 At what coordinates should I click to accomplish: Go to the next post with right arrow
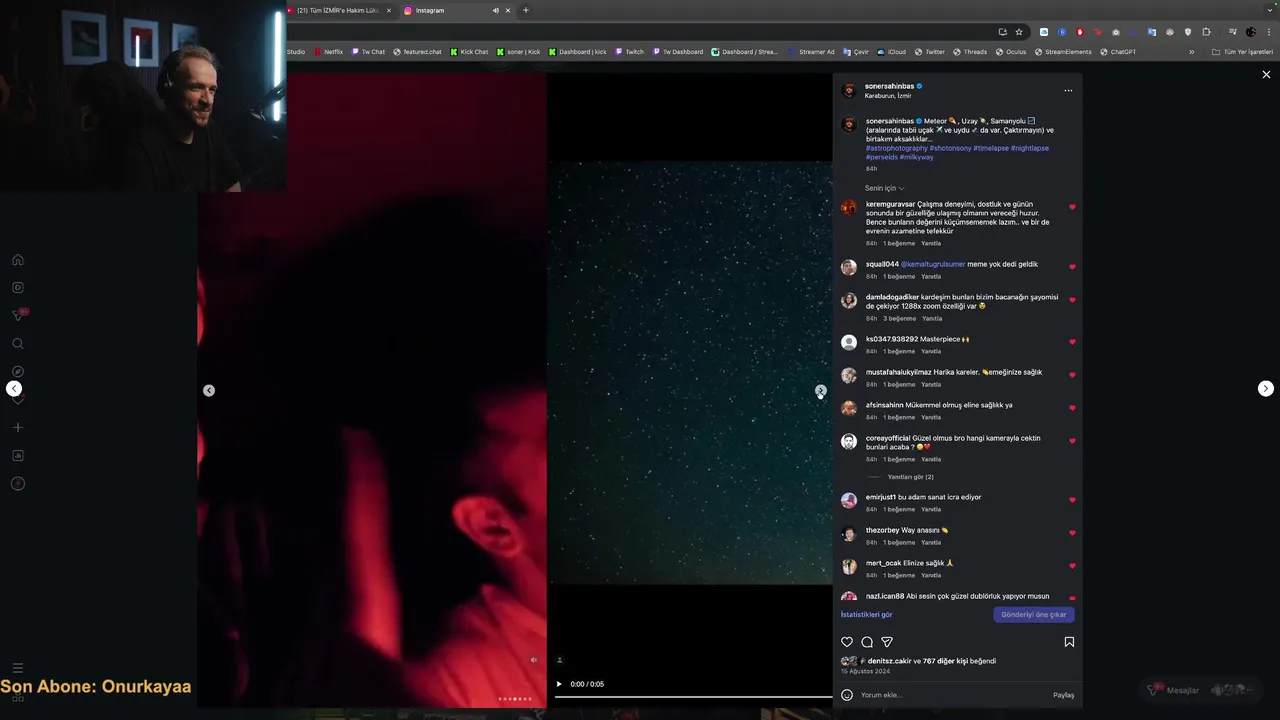[x=1266, y=389]
